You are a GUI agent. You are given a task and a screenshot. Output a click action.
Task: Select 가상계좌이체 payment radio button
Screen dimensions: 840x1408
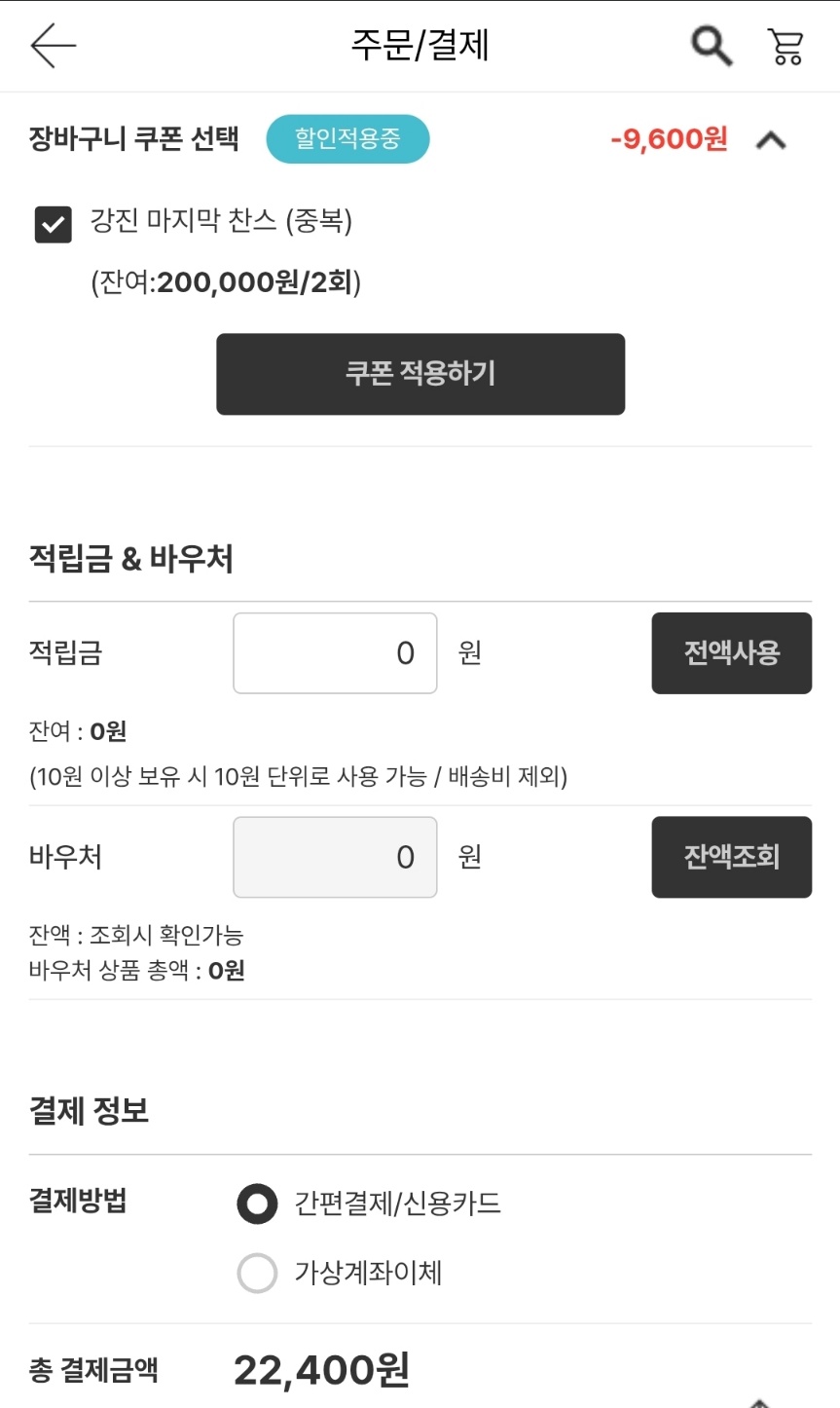click(x=257, y=1273)
